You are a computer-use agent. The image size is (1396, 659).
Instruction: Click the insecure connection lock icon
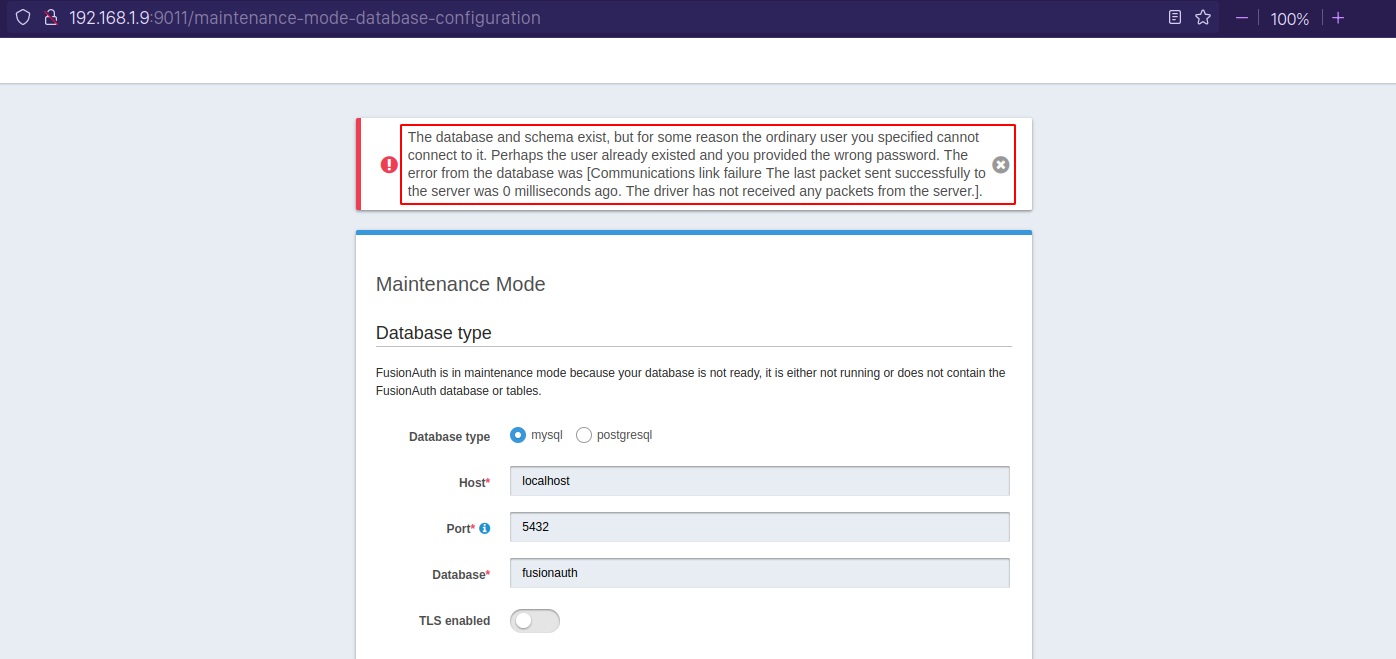click(50, 18)
